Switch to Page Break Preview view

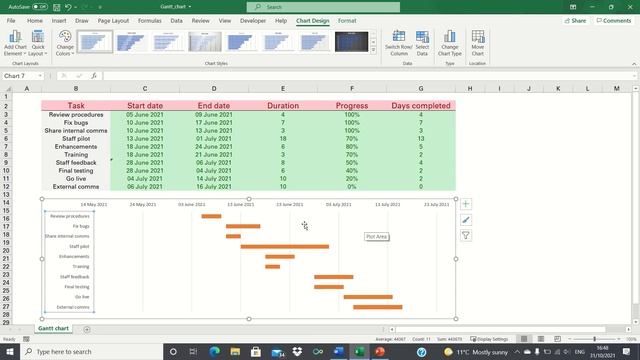pyautogui.click(x=557, y=339)
